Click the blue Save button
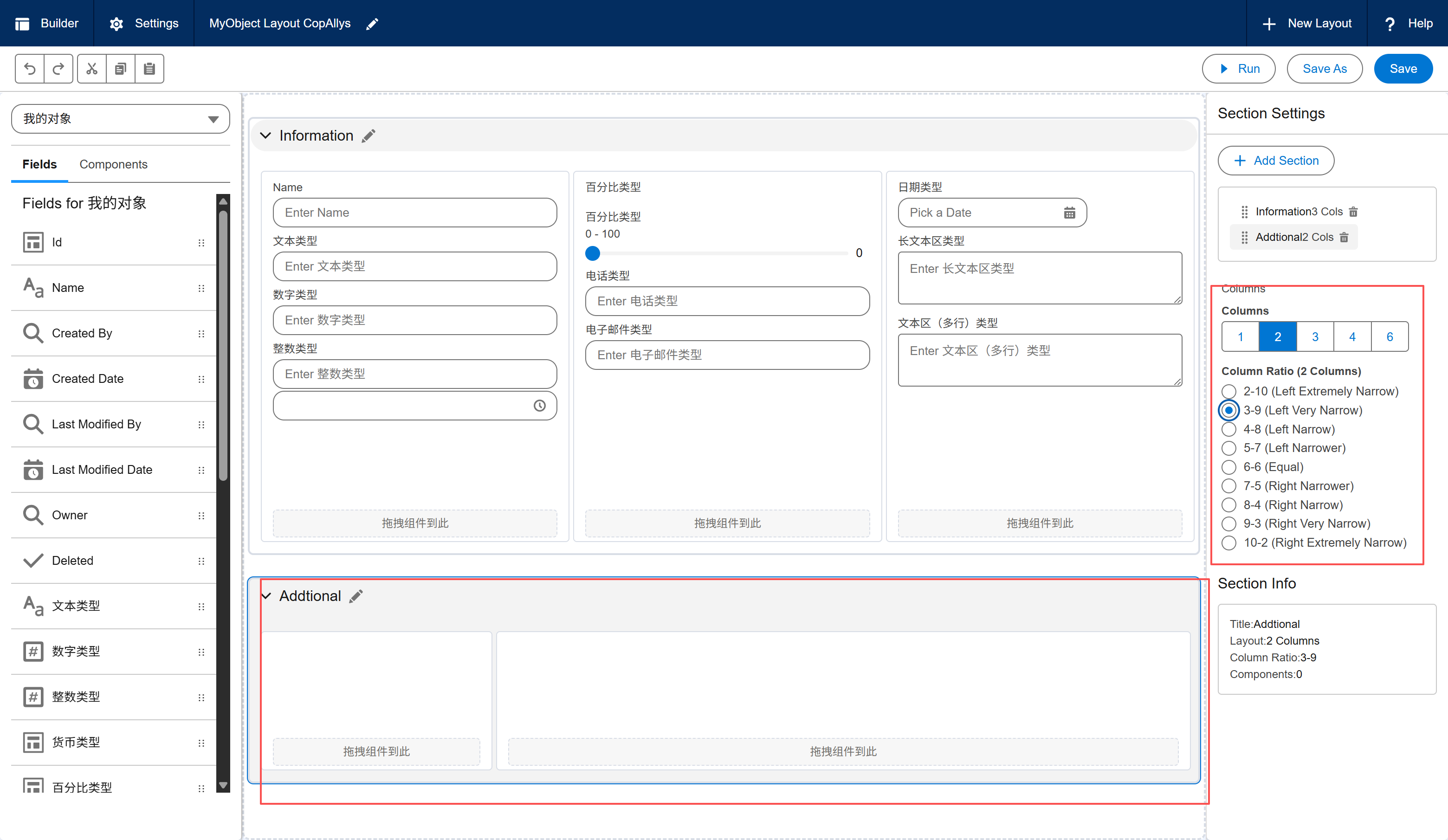This screenshot has height=840, width=1448. tap(1403, 69)
